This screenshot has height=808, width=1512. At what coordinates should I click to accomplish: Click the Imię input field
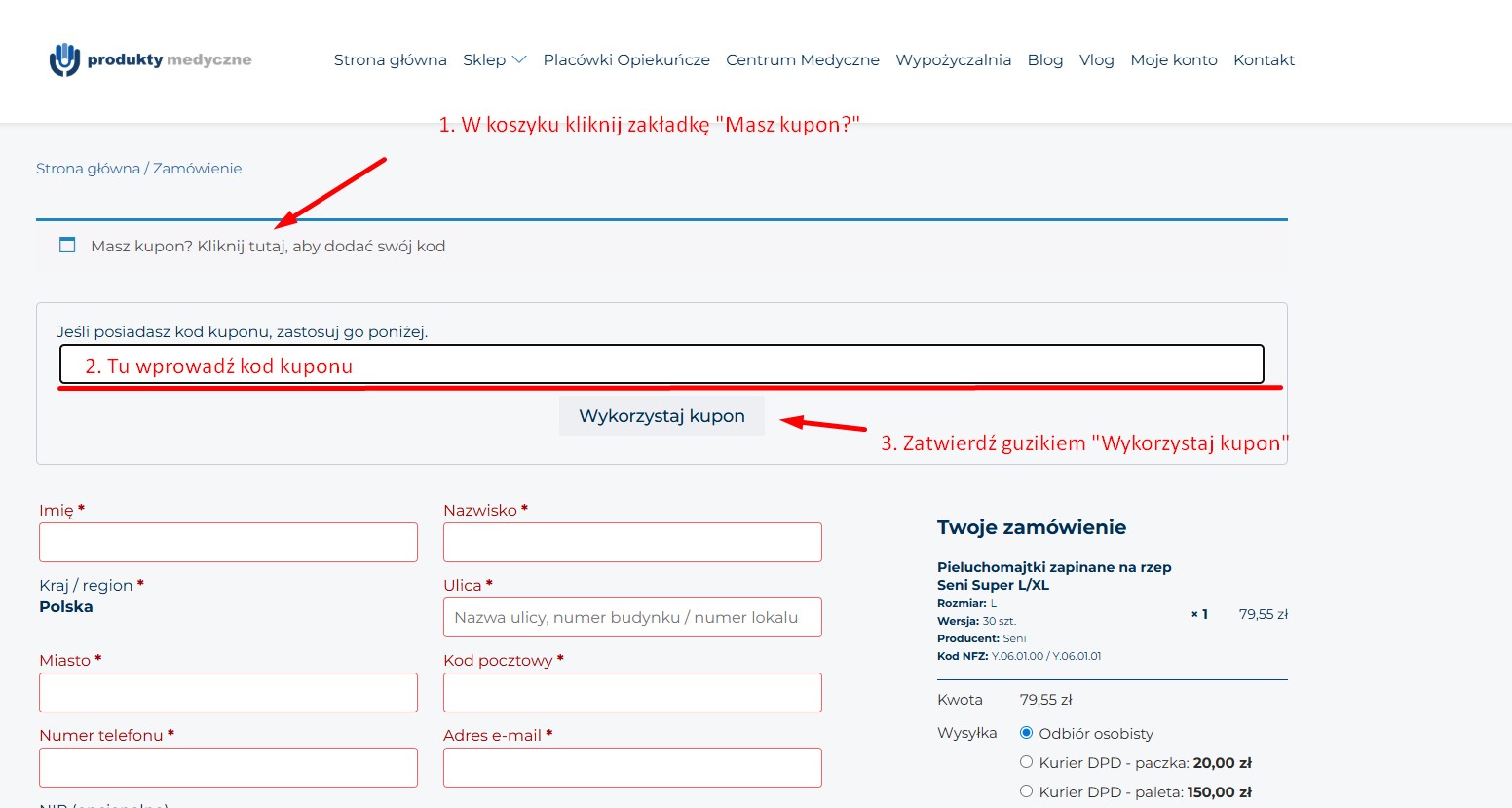pos(228,542)
